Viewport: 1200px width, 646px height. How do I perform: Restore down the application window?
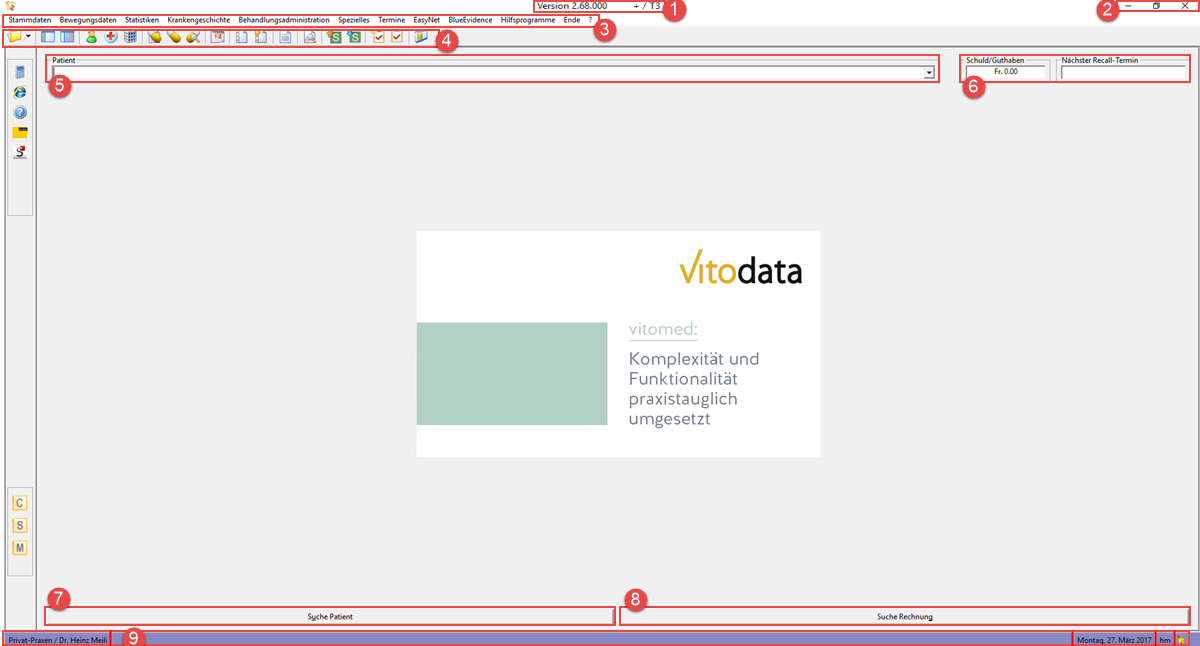pos(1156,6)
